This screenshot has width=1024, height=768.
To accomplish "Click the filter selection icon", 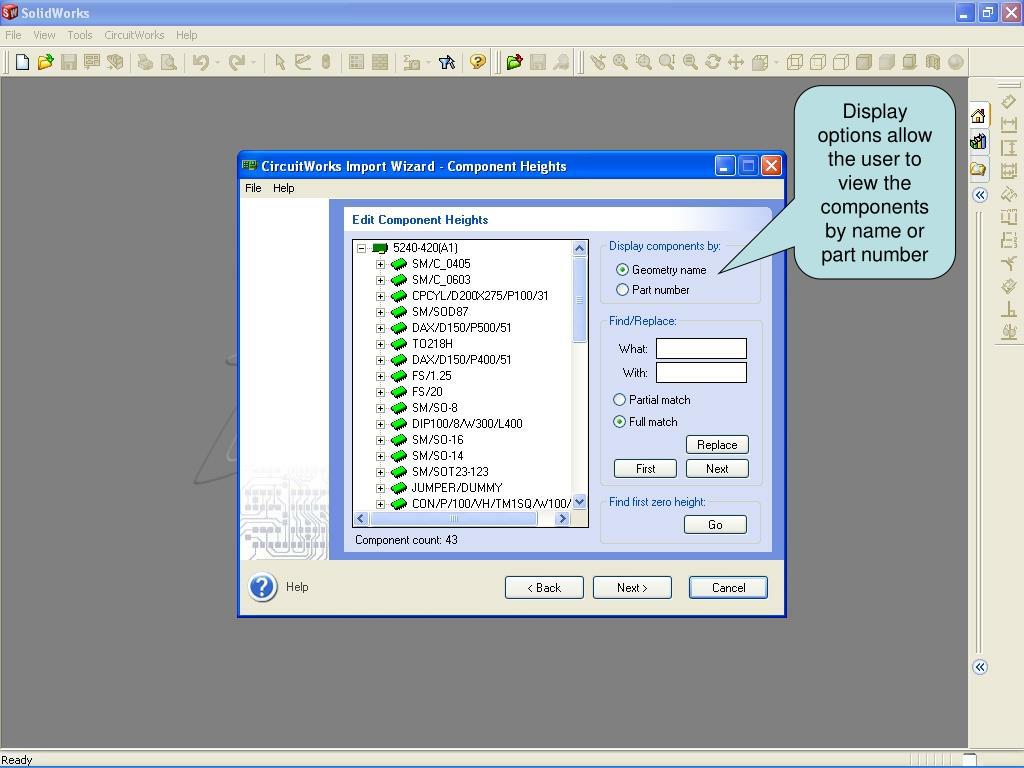I will (x=447, y=62).
